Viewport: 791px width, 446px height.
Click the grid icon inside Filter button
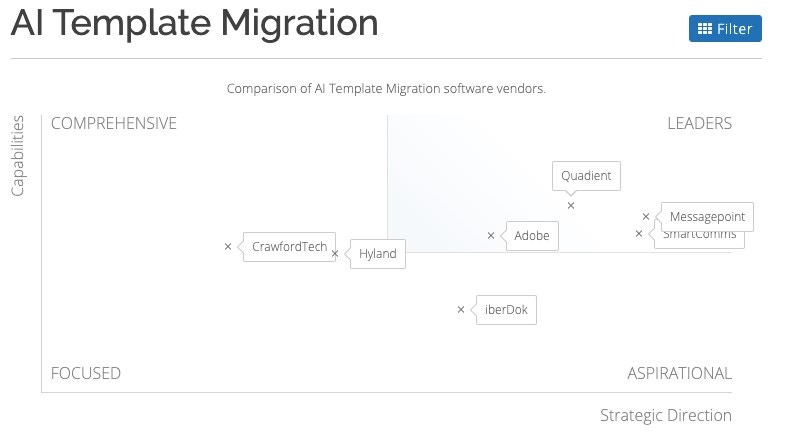[705, 29]
